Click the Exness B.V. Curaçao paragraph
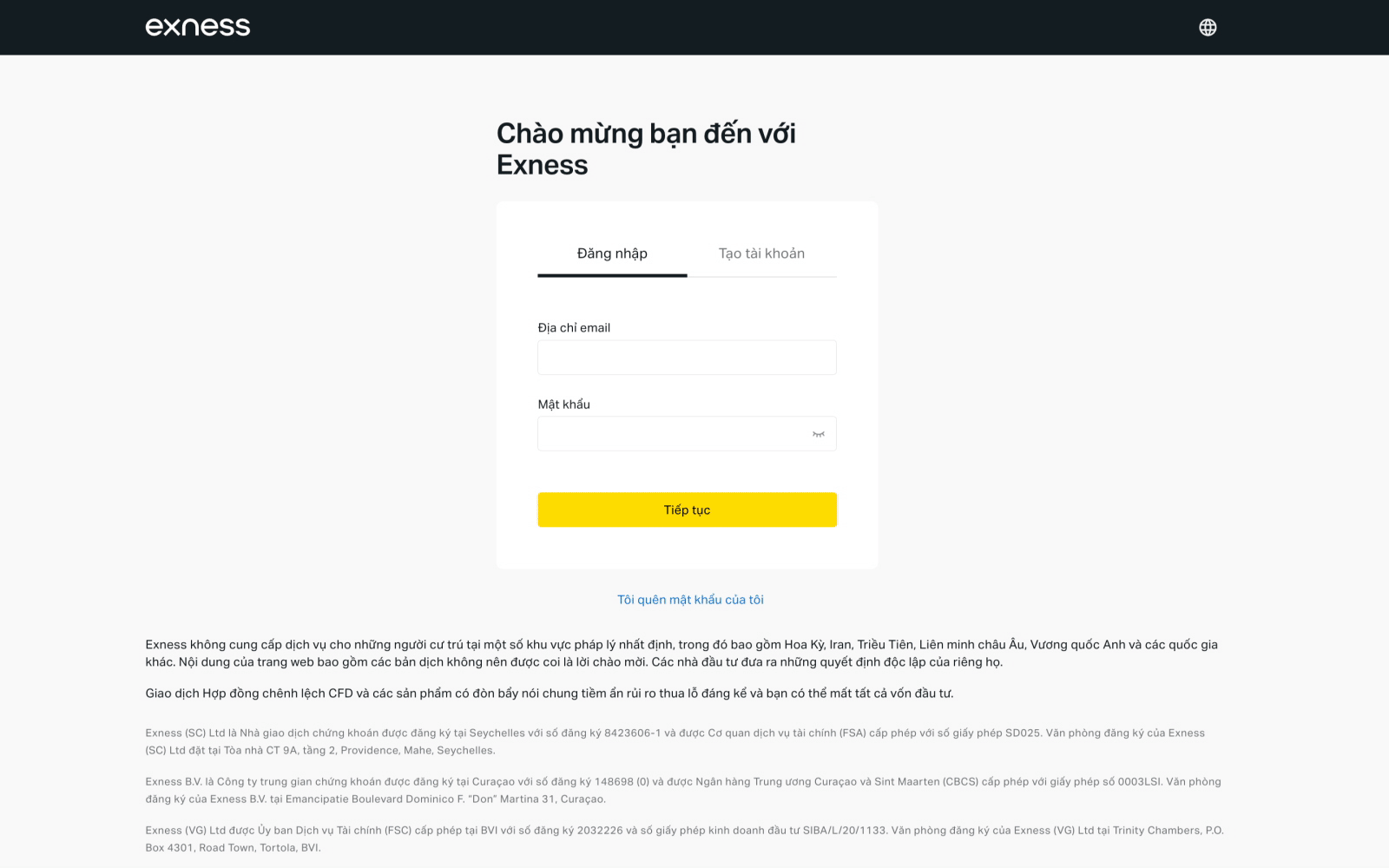The image size is (1389, 868). point(682,790)
